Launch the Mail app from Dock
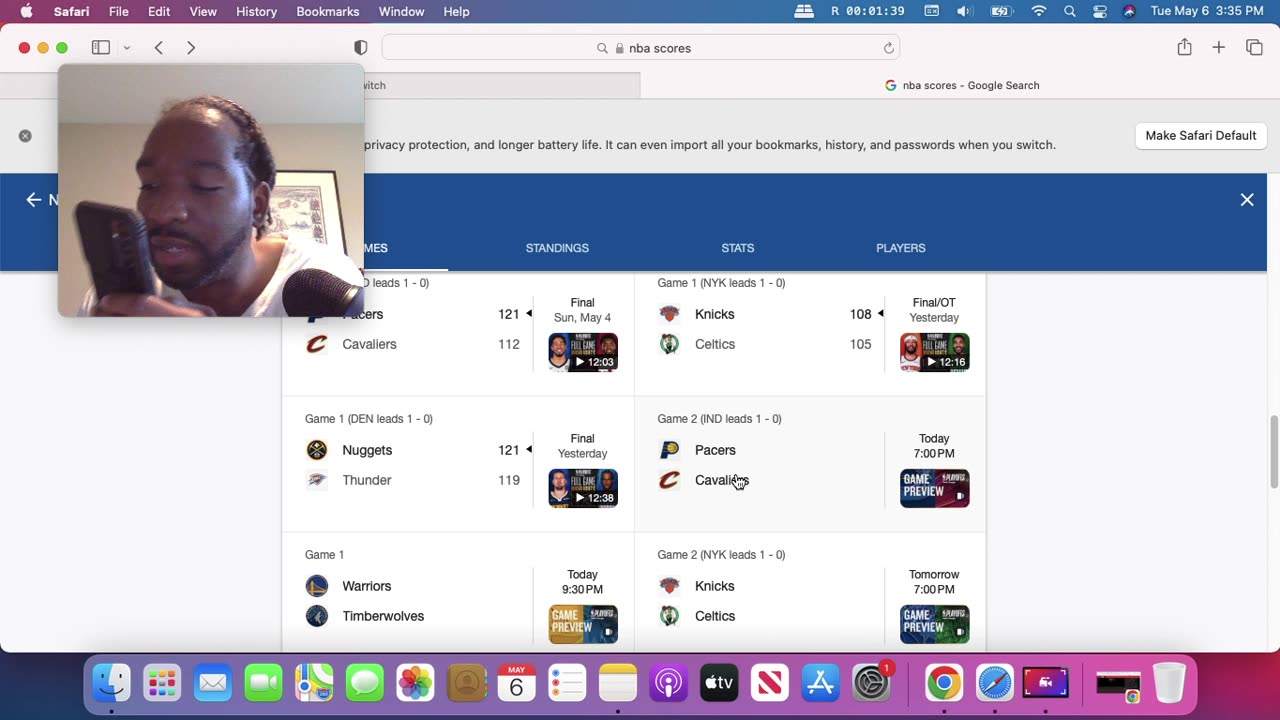The width and height of the screenshot is (1280, 720). (213, 684)
